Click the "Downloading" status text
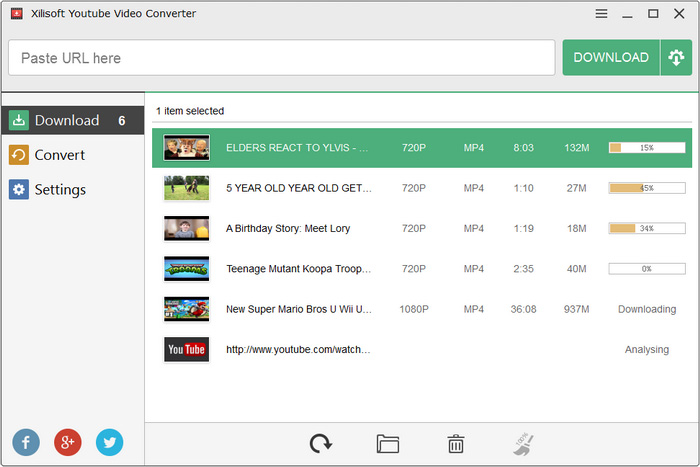This screenshot has width=700, height=467. pyautogui.click(x=647, y=309)
